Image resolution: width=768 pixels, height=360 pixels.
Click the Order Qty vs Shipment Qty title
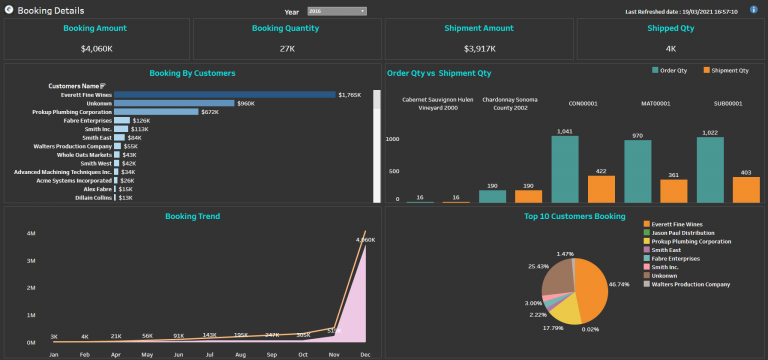coord(439,73)
